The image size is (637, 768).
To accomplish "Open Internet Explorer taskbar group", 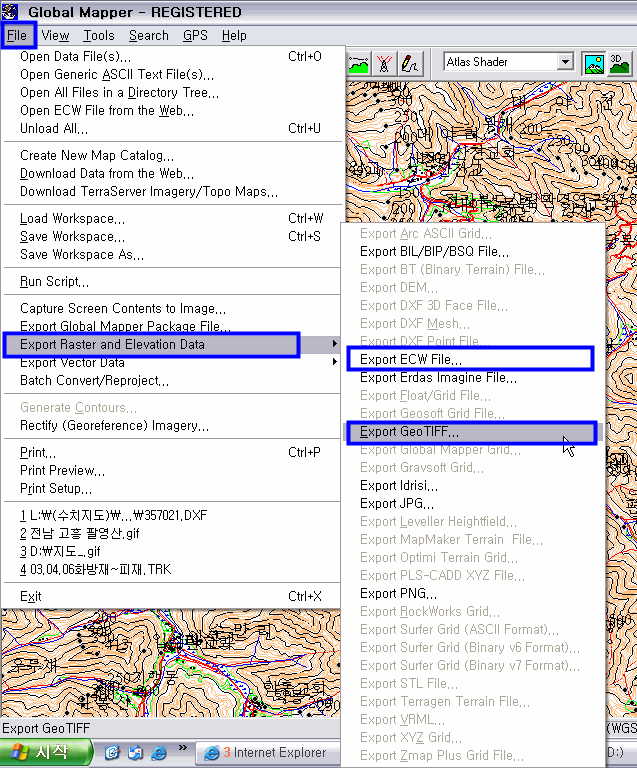I will click(x=268, y=753).
